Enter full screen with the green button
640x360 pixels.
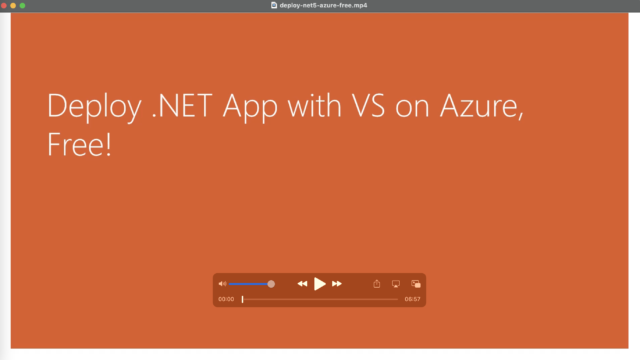22,5
